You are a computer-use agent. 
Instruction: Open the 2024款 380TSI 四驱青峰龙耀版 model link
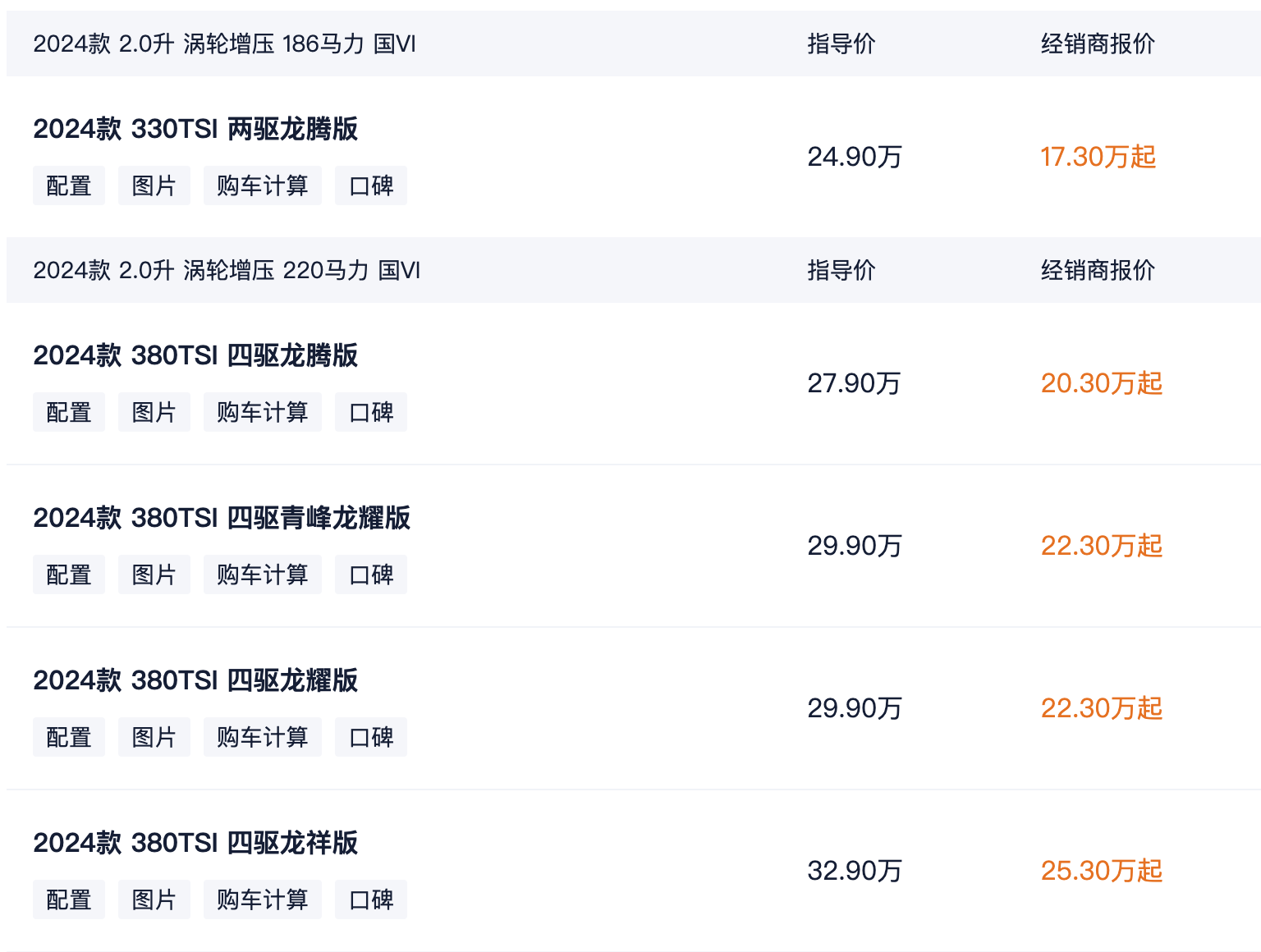coord(222,518)
